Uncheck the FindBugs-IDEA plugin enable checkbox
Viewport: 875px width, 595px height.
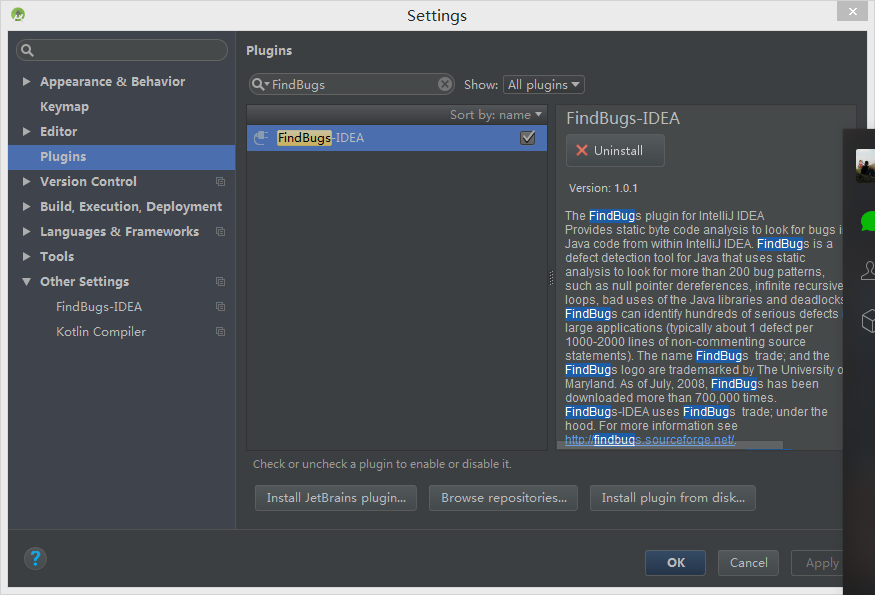point(527,138)
